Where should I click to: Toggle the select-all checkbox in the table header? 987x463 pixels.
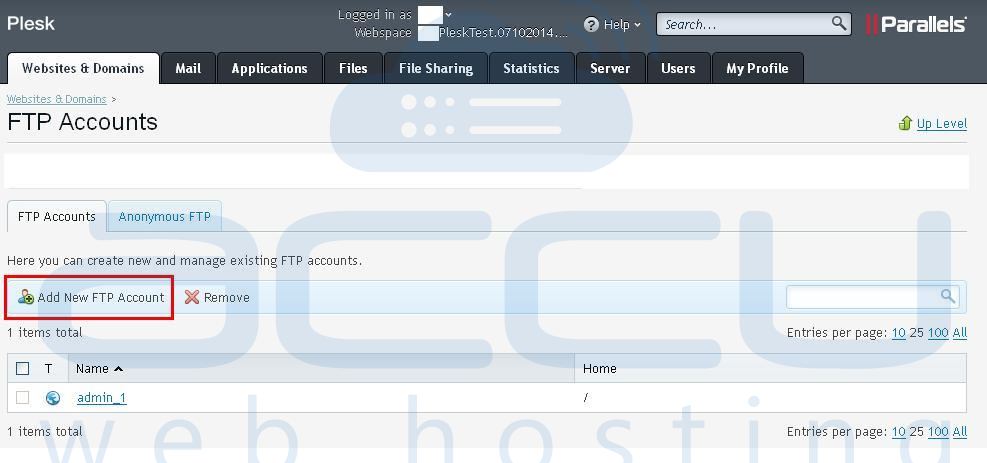point(23,369)
